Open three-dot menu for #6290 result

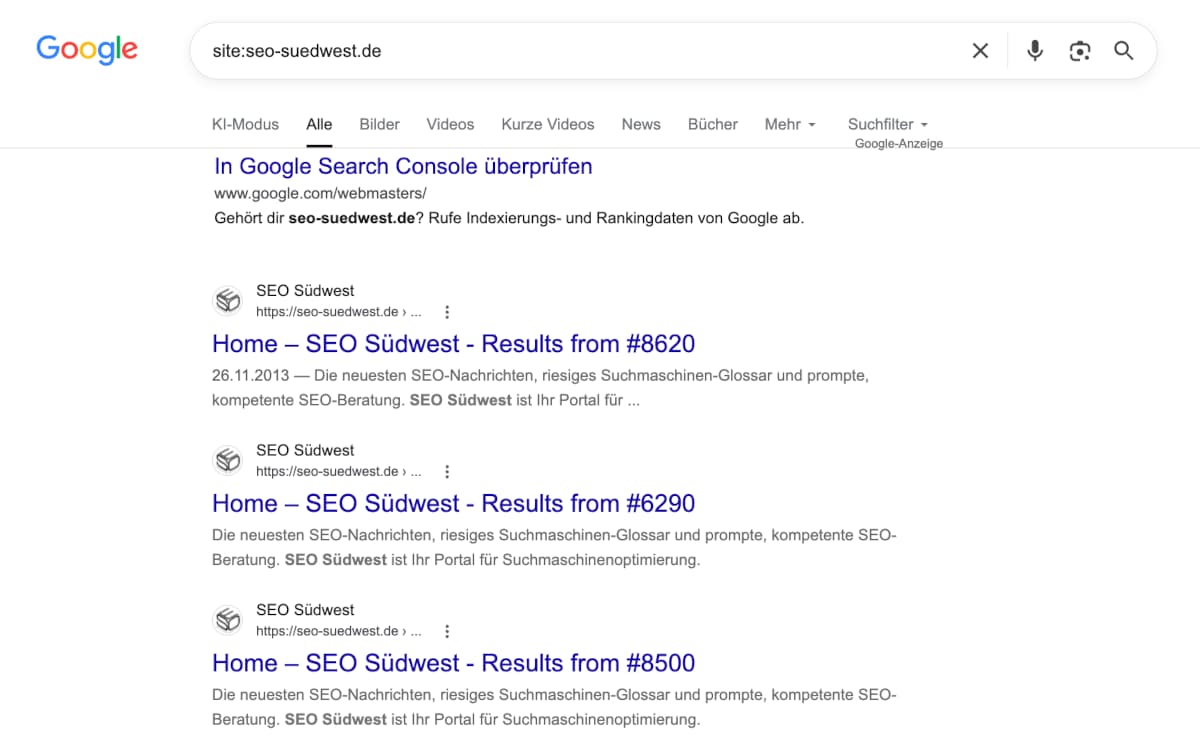pyautogui.click(x=447, y=472)
